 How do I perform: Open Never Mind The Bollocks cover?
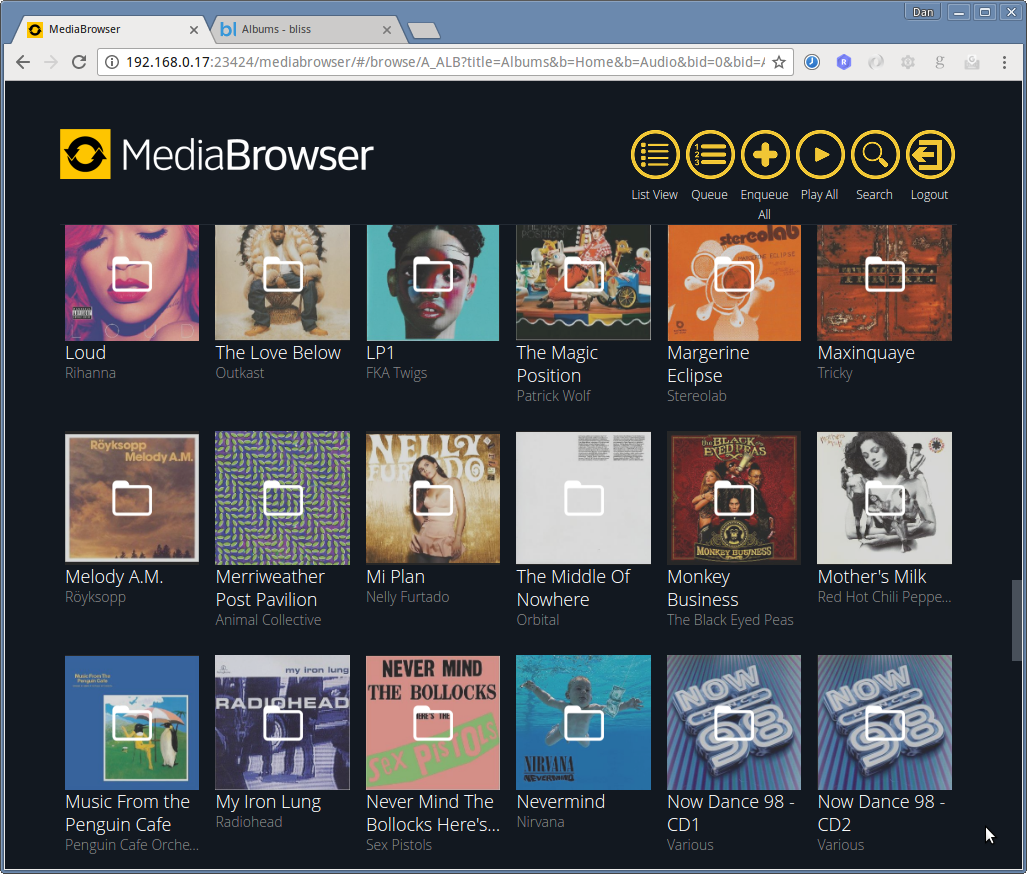[x=433, y=722]
